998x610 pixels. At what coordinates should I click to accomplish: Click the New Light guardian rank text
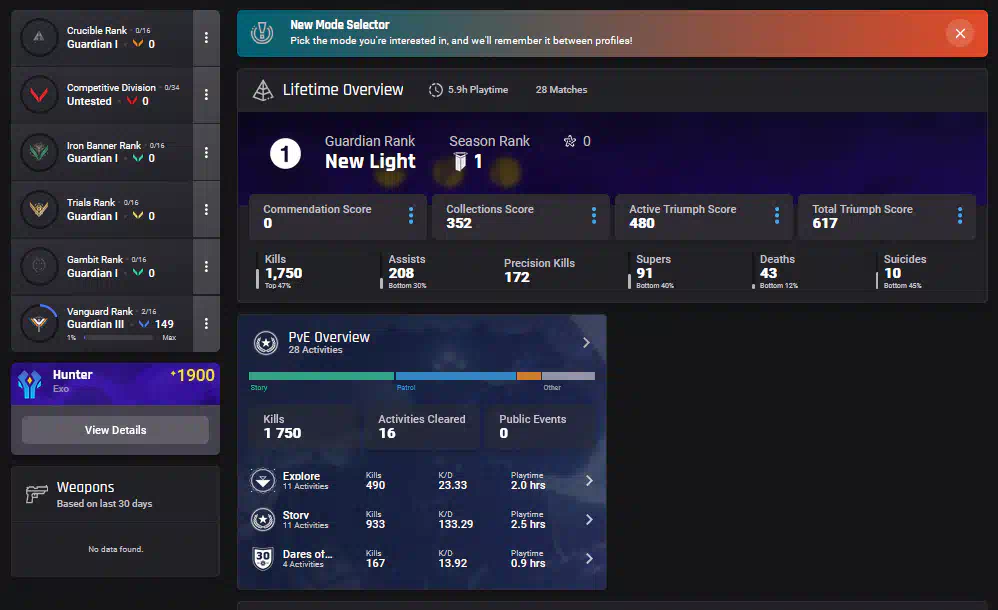click(x=370, y=162)
